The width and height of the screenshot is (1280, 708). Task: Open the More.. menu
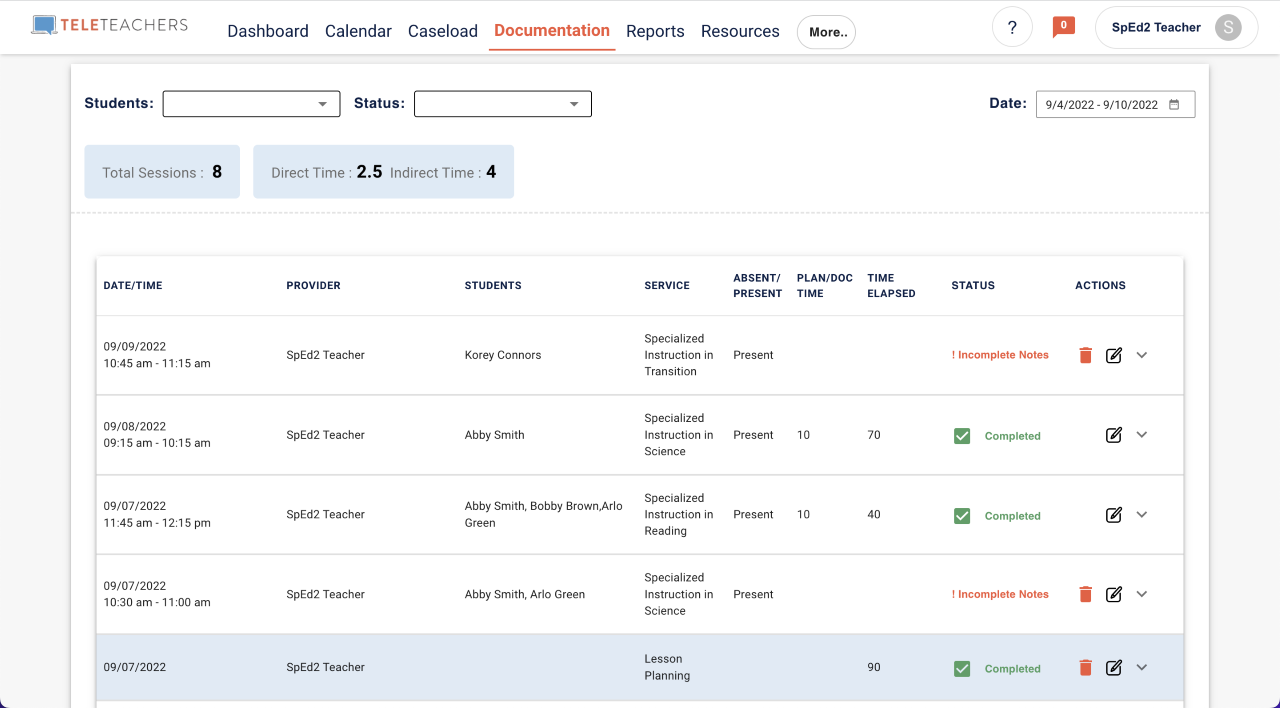point(826,32)
